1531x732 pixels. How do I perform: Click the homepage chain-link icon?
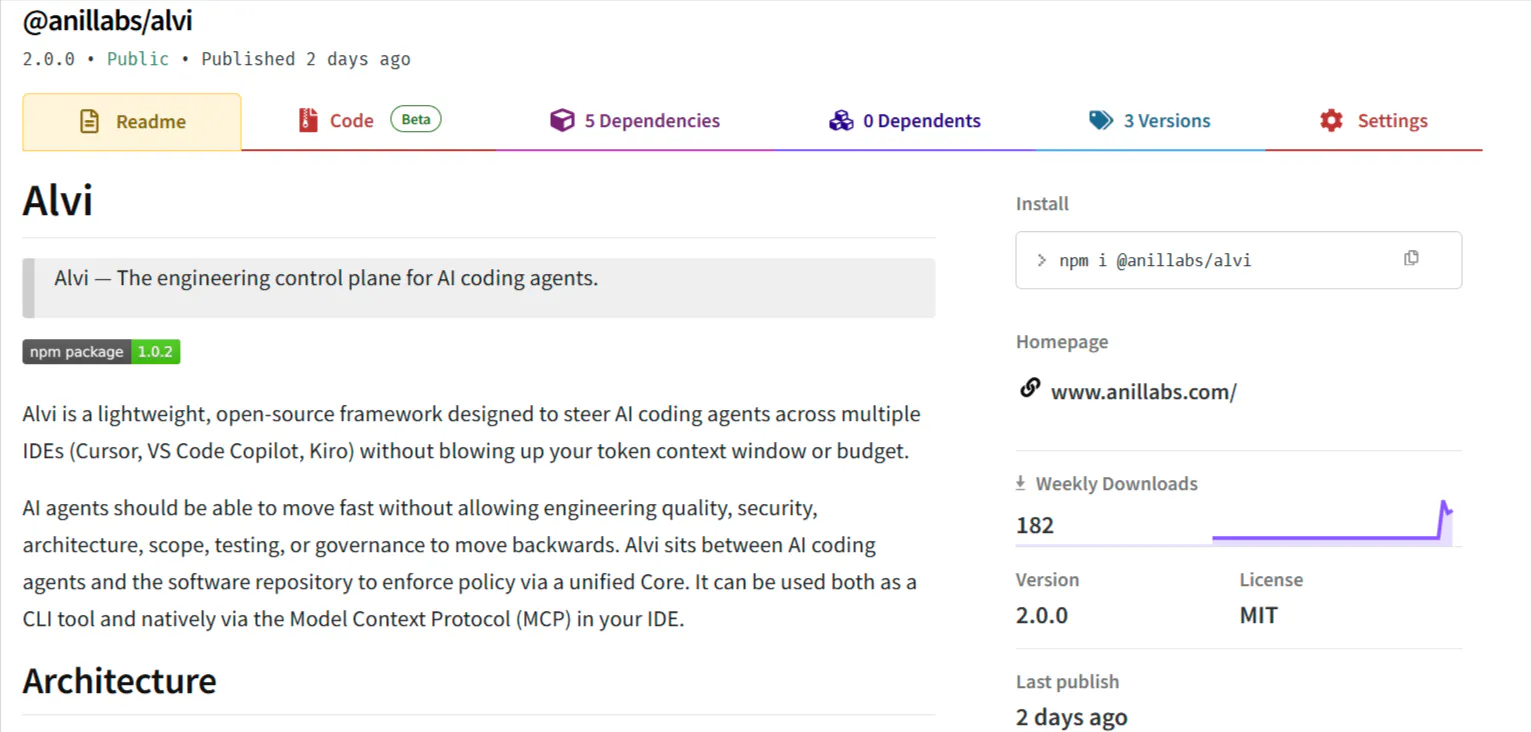pos(1030,388)
